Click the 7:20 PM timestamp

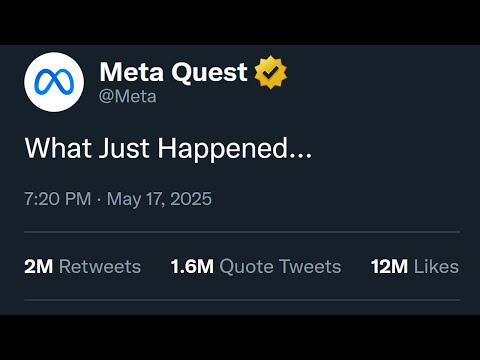coord(58,199)
